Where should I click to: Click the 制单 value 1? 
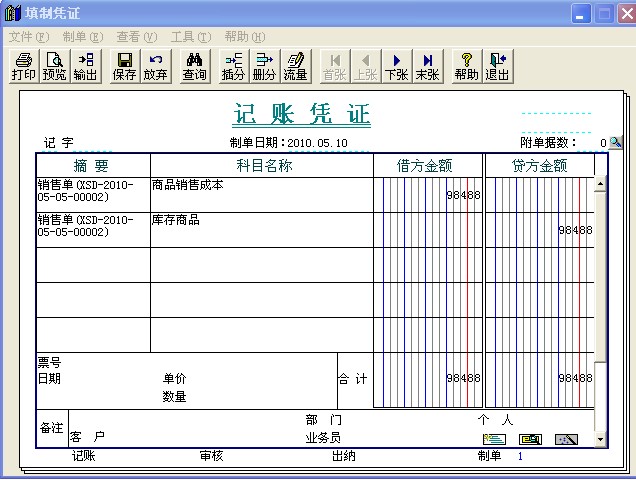point(520,456)
